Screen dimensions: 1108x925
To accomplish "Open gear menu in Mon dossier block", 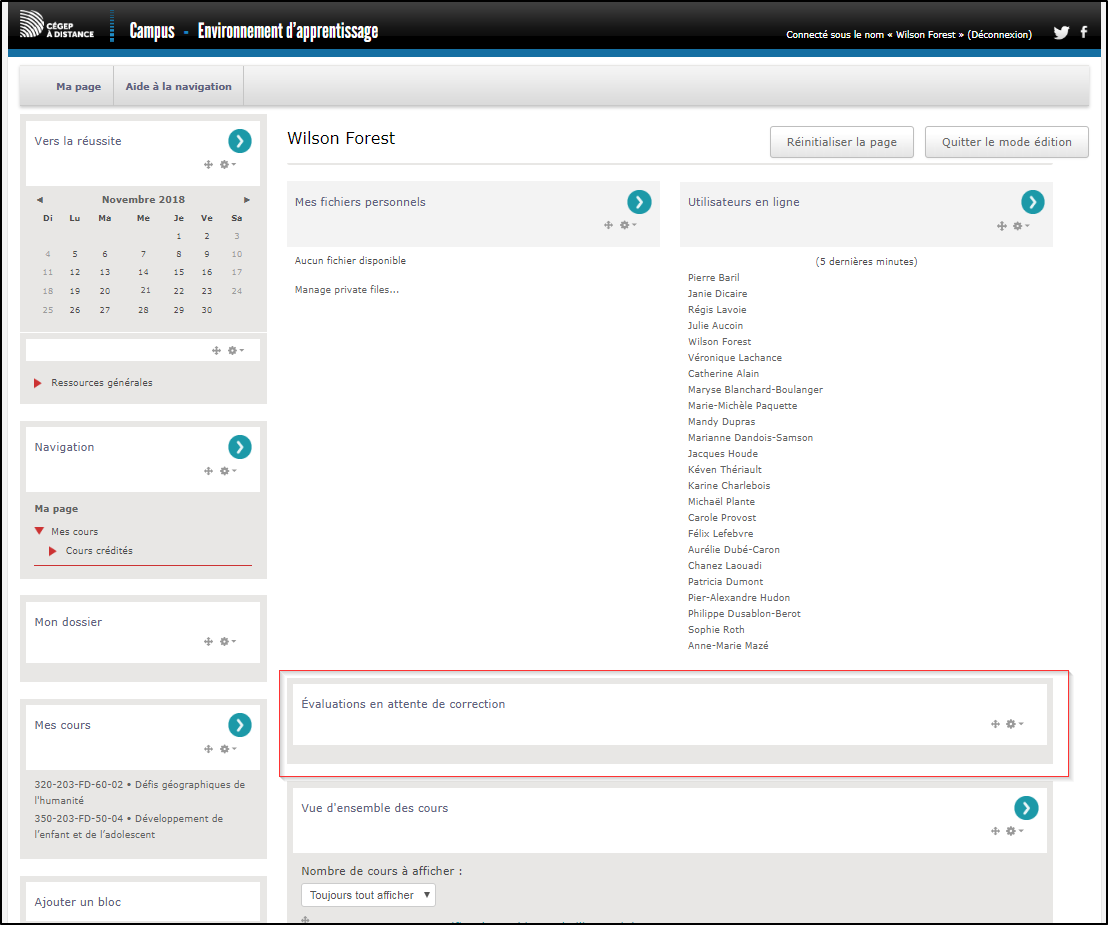I will [x=226, y=642].
